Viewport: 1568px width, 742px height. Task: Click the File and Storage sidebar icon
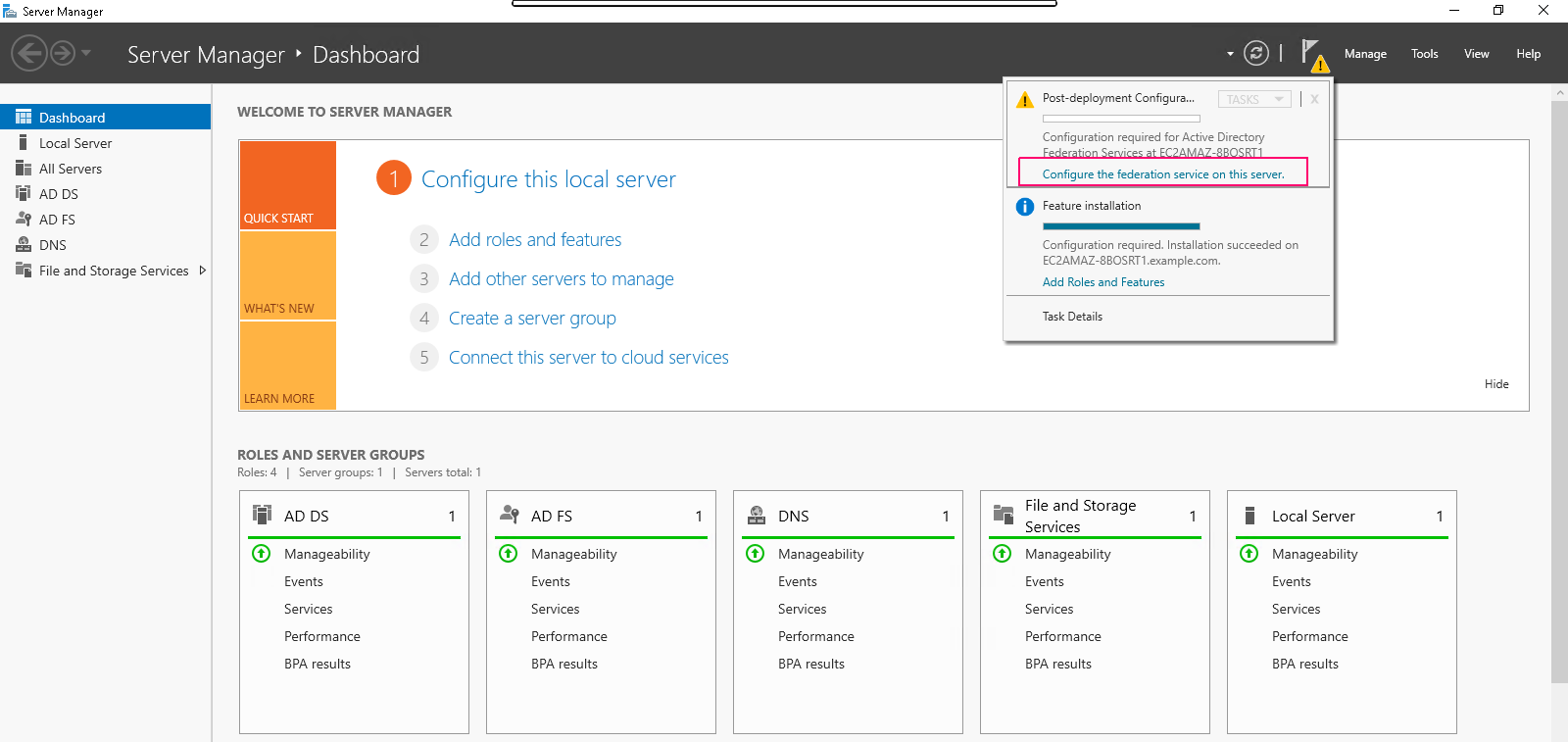[x=24, y=270]
